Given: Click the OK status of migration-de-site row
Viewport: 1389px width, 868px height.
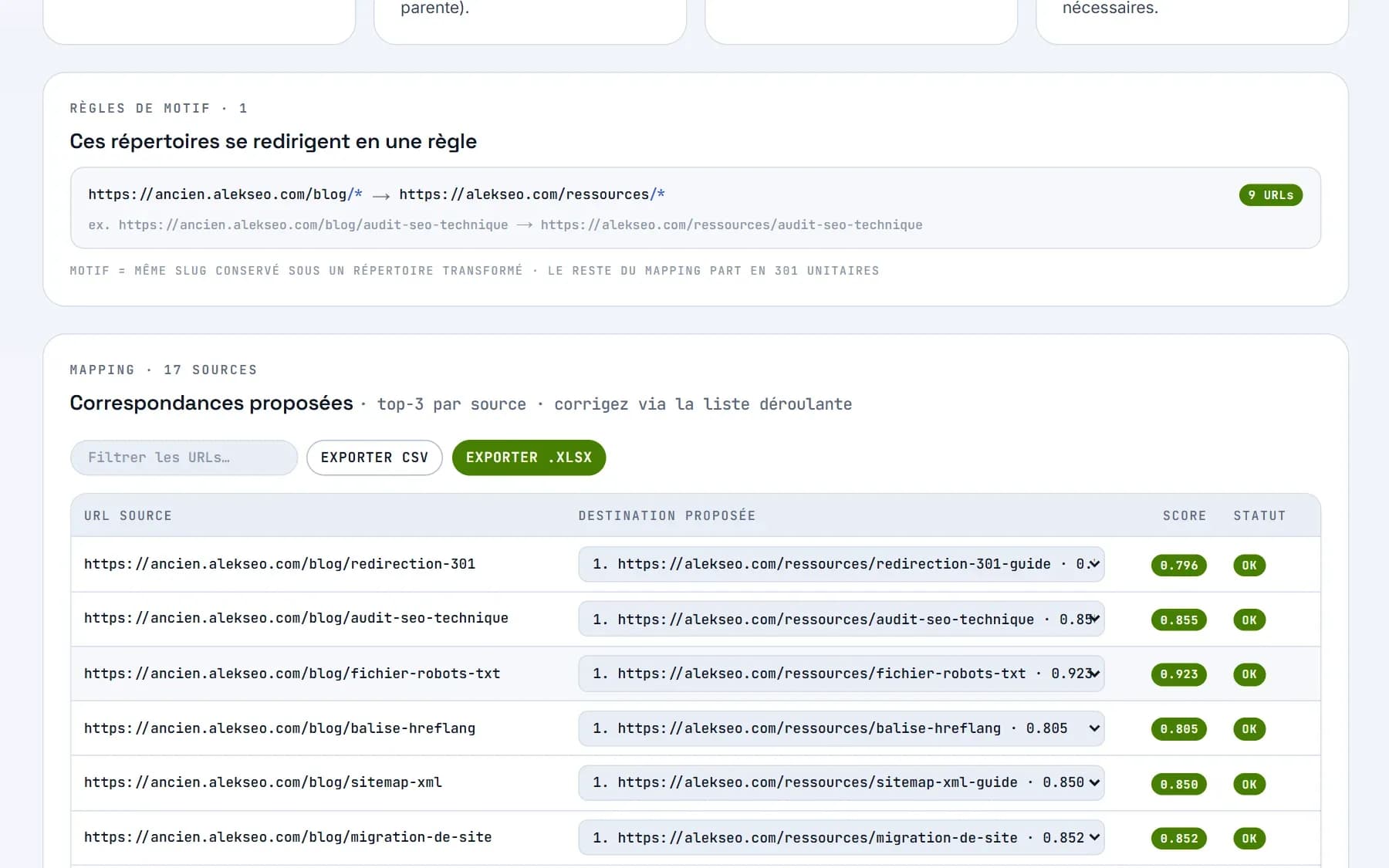Looking at the screenshot, I should coord(1249,839).
